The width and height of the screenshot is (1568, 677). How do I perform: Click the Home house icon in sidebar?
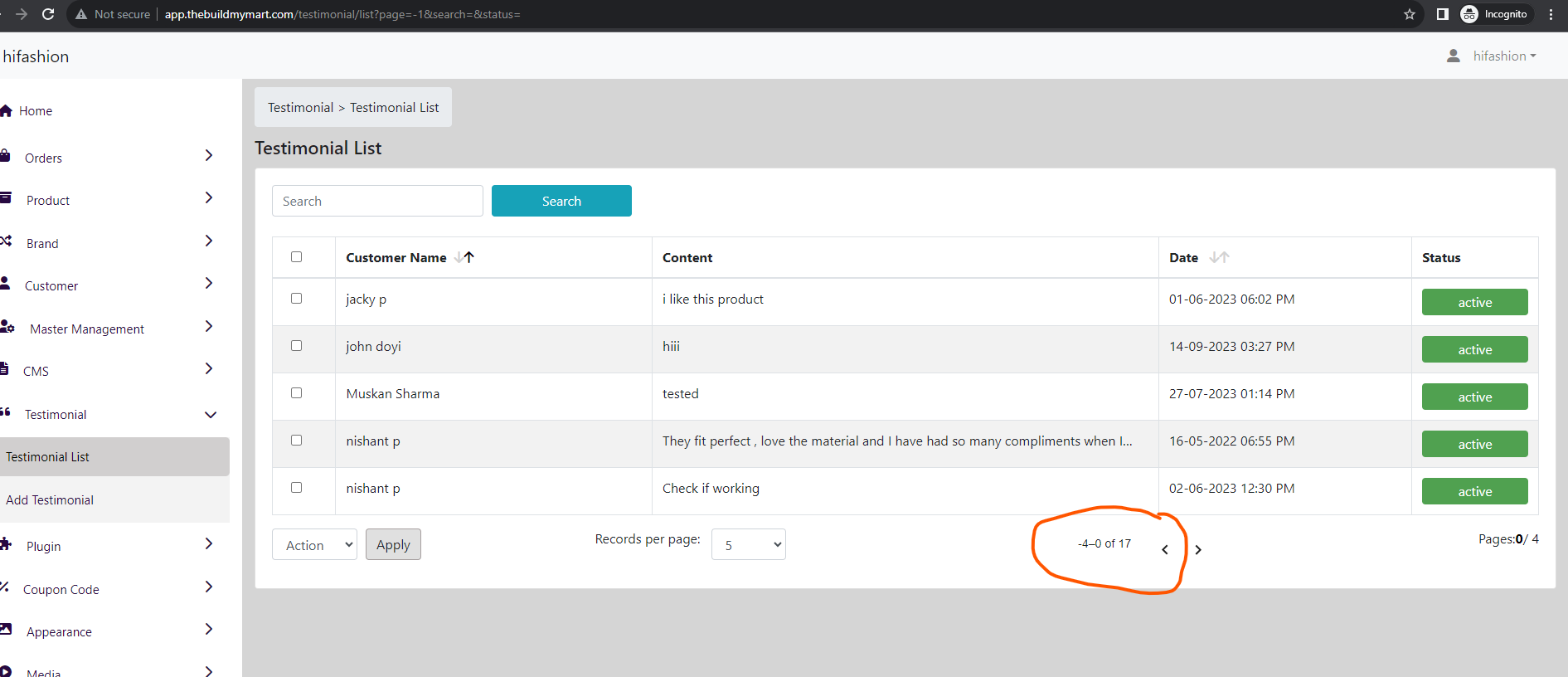(x=6, y=110)
